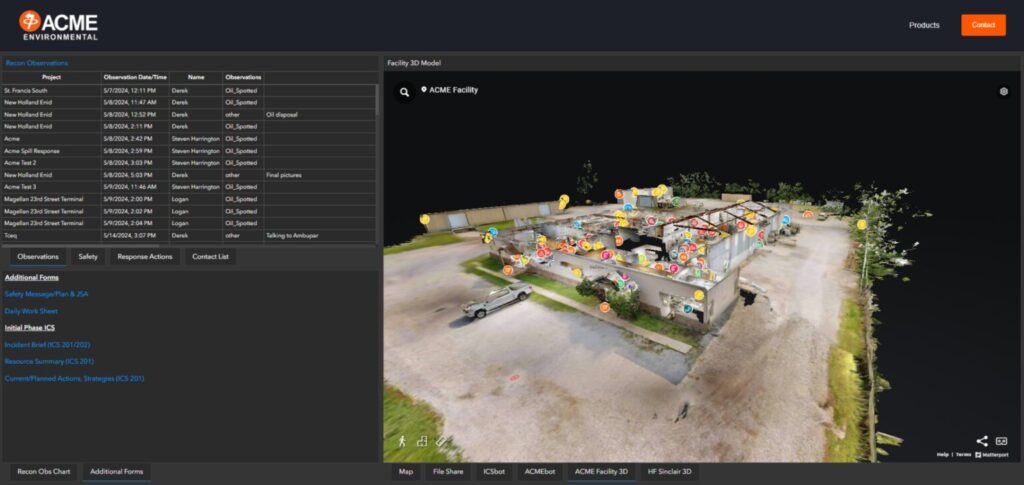The height and width of the screenshot is (485, 1024).
Task: Select the Acme Test 3 project cell
Action: 51,187
